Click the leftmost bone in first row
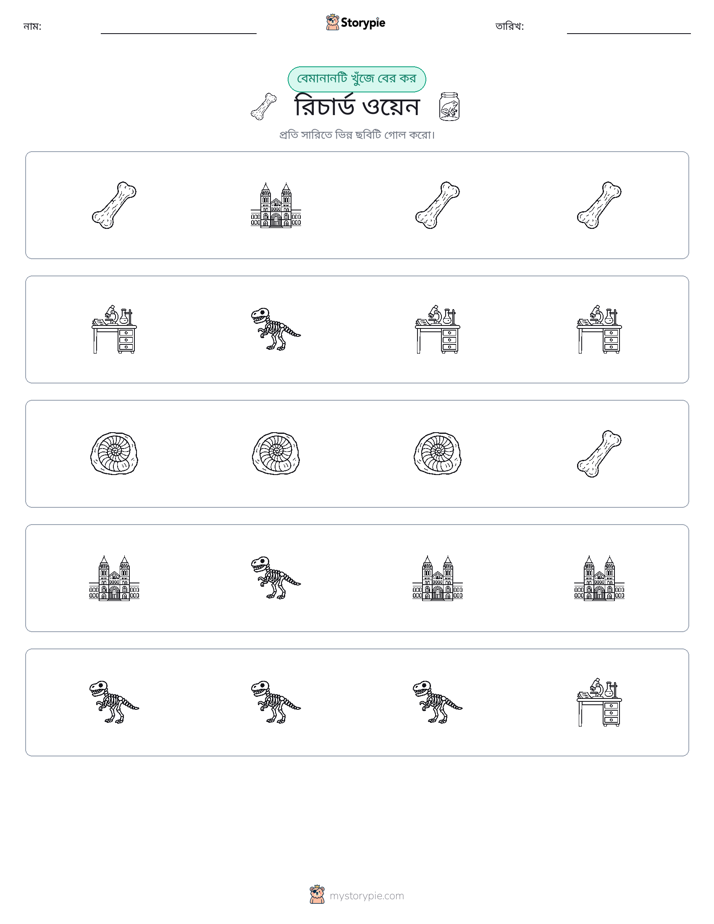The width and height of the screenshot is (714, 924). click(114, 205)
